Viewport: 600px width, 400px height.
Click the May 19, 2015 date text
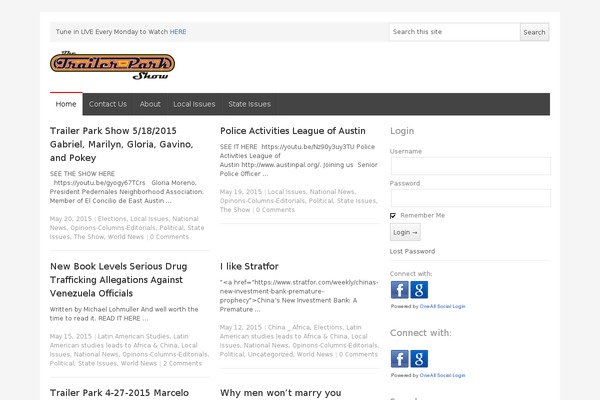pos(241,192)
